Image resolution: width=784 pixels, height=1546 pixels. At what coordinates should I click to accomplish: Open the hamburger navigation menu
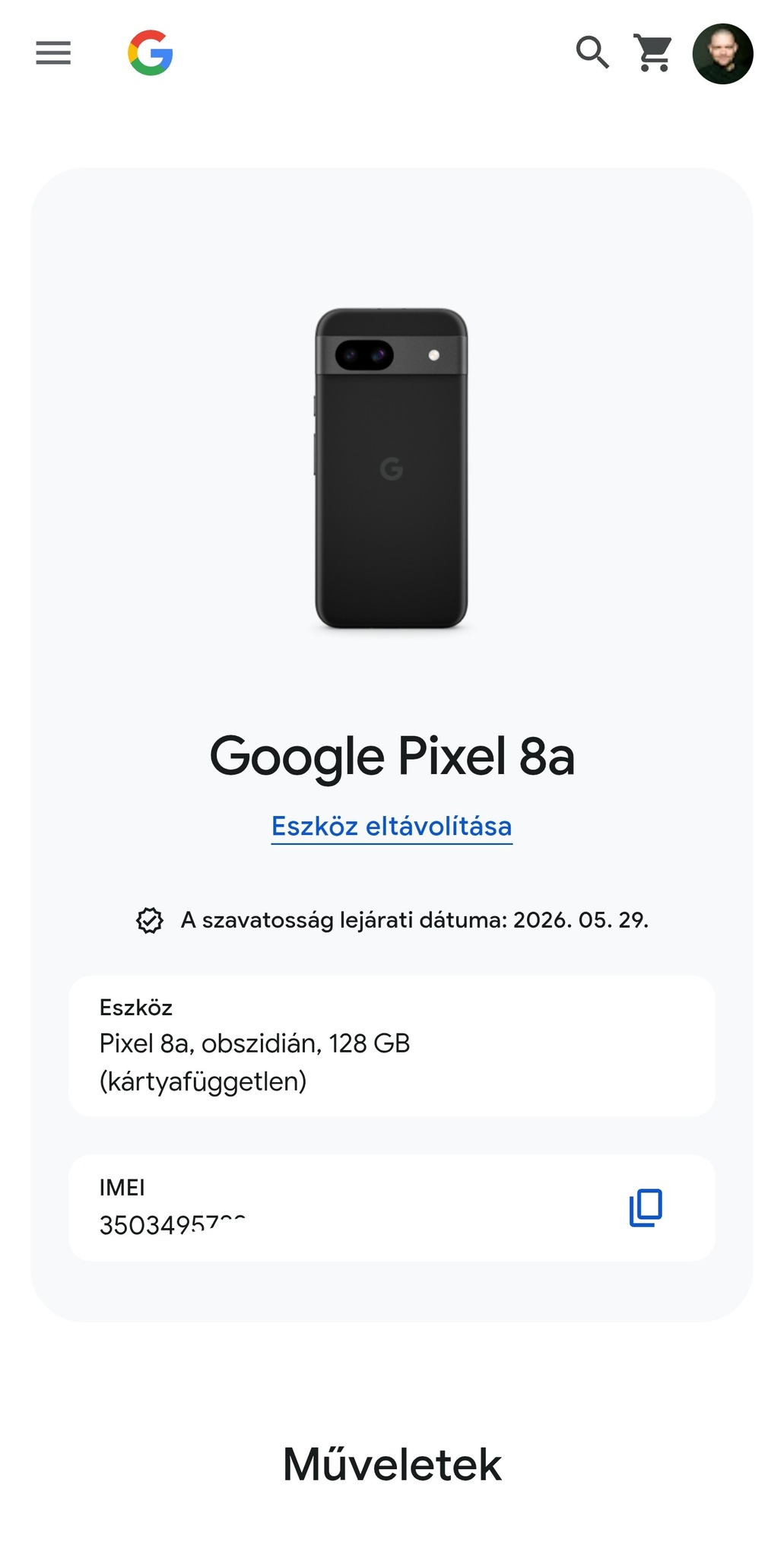coord(53,53)
